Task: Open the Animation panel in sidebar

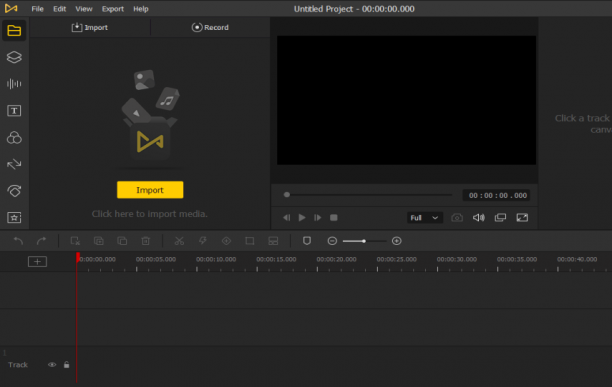Action: coord(14,191)
